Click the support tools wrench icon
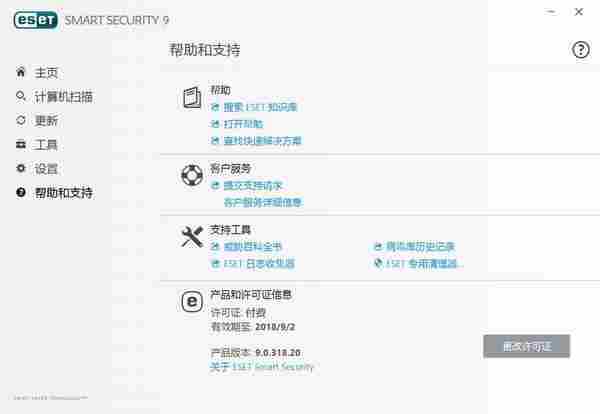The image size is (600, 414). click(x=192, y=237)
